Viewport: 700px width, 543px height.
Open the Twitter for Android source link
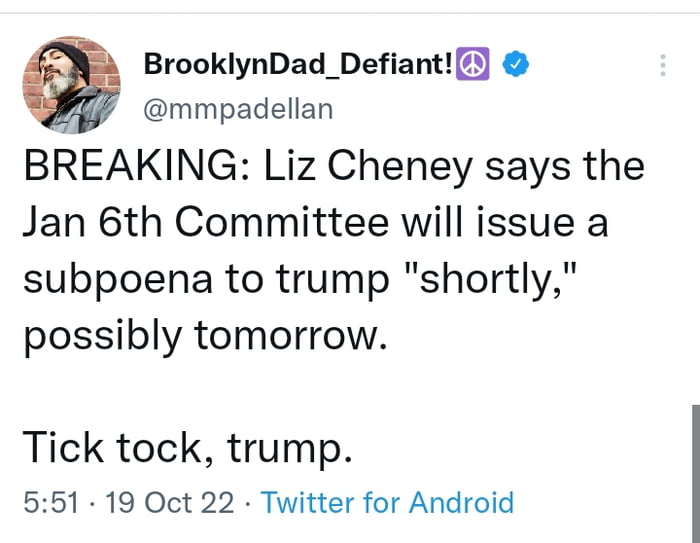(387, 501)
